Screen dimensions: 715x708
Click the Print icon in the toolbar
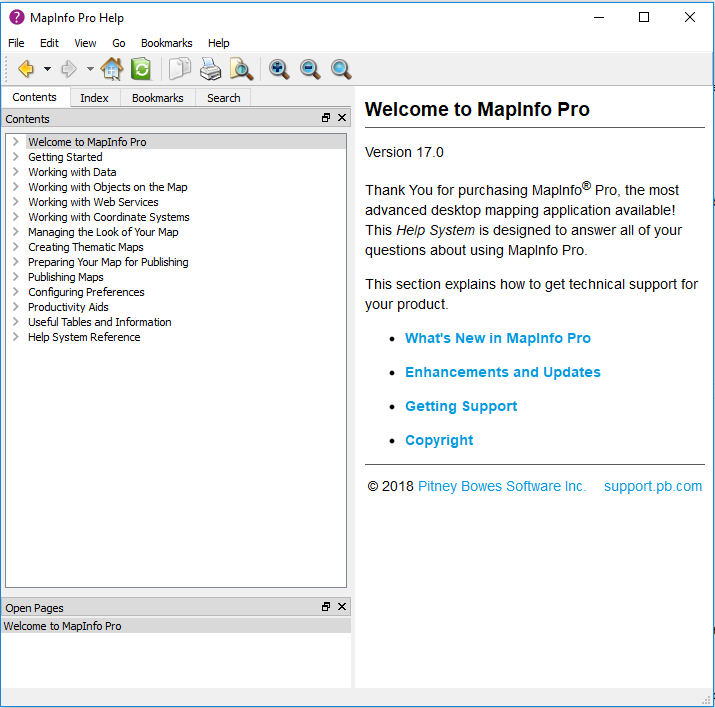click(210, 69)
